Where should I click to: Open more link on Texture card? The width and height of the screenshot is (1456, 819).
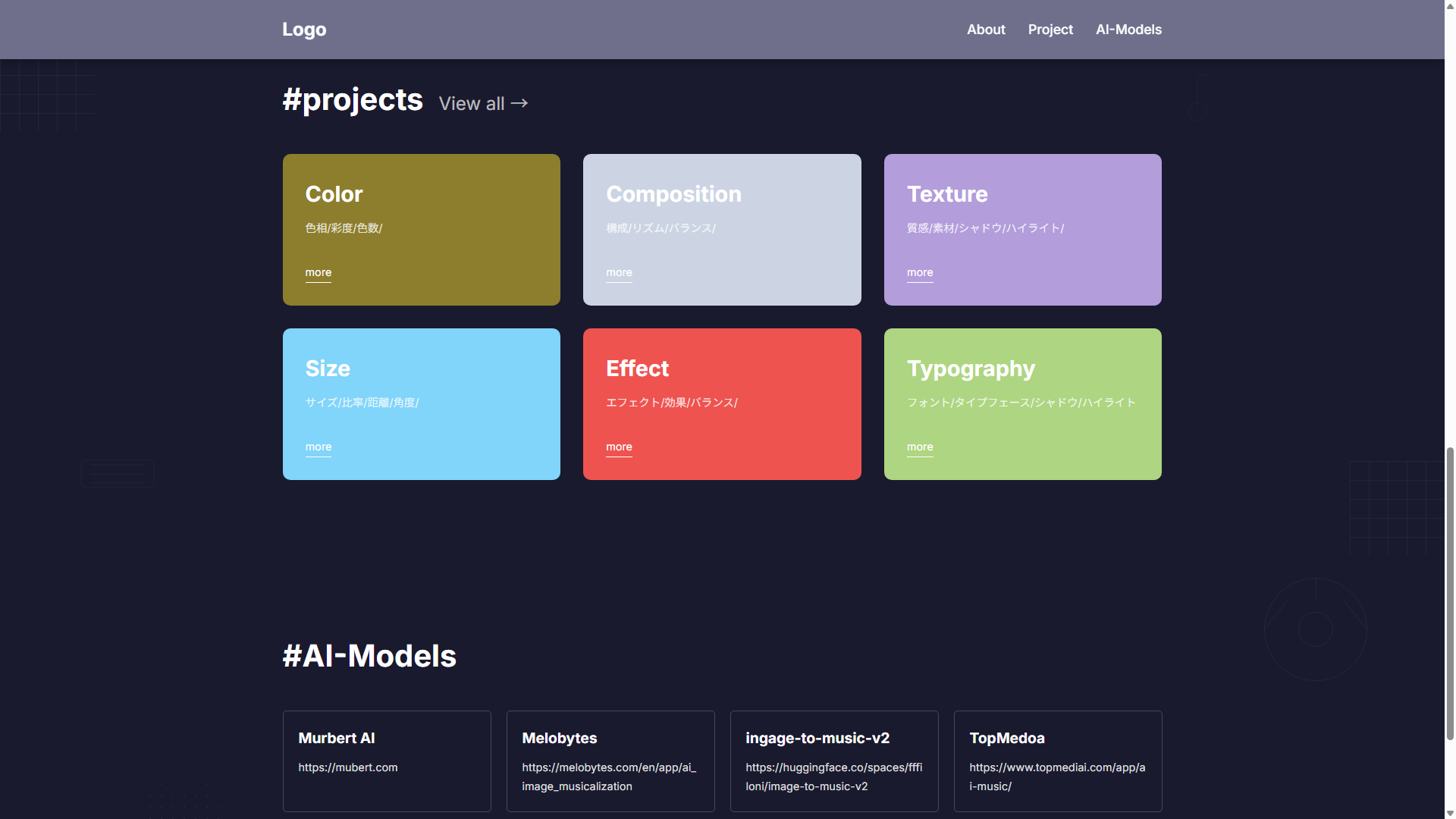920,273
